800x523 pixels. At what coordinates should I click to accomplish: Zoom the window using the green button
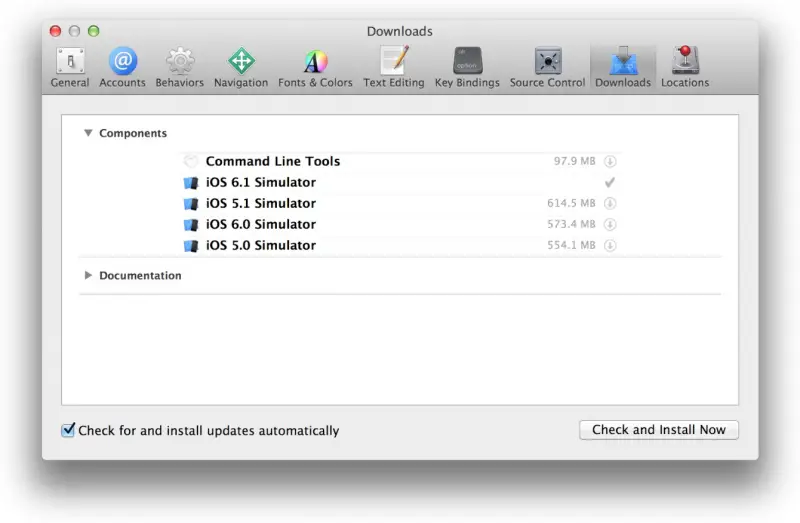pos(93,31)
